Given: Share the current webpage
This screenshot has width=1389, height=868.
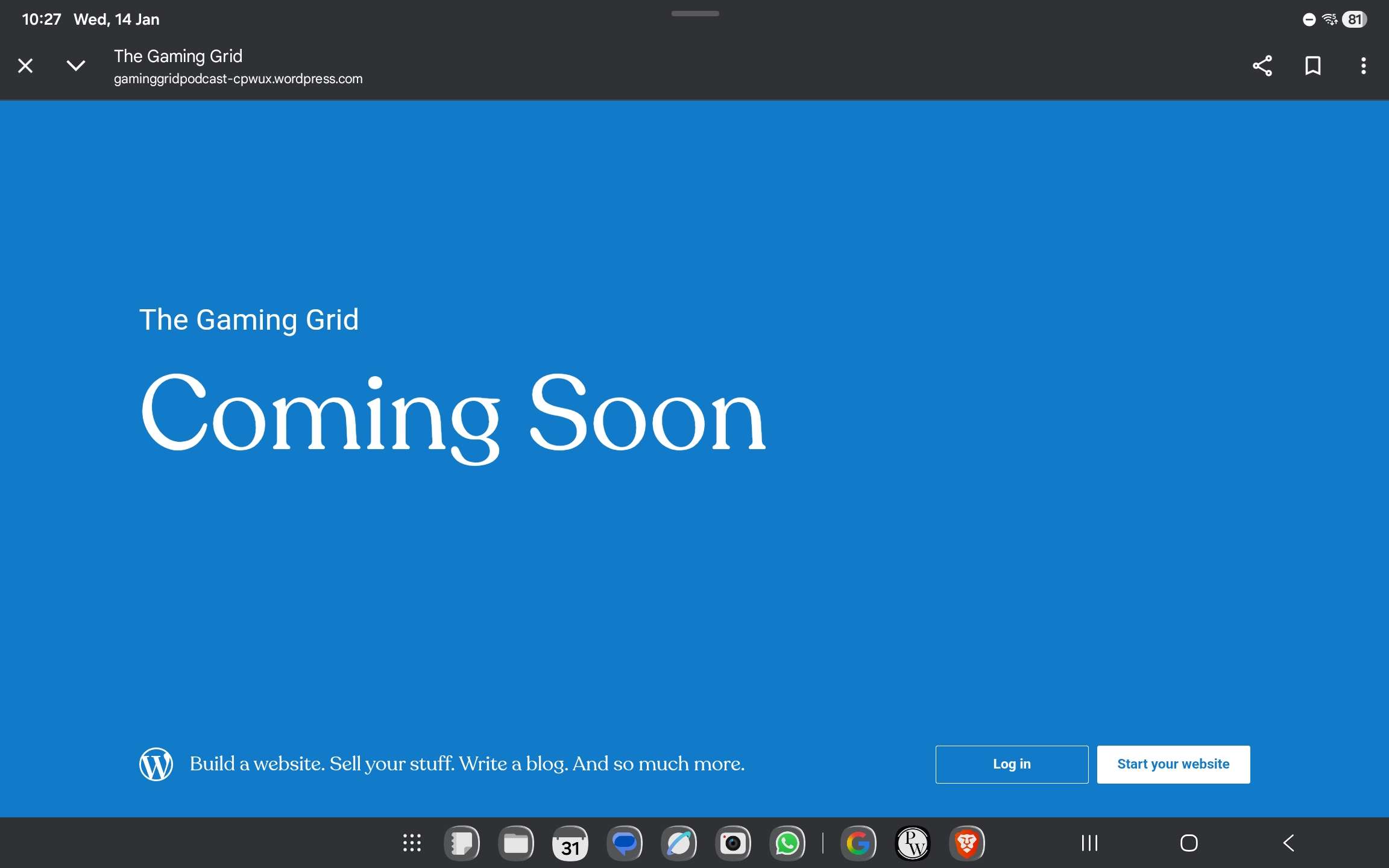Looking at the screenshot, I should 1261,65.
